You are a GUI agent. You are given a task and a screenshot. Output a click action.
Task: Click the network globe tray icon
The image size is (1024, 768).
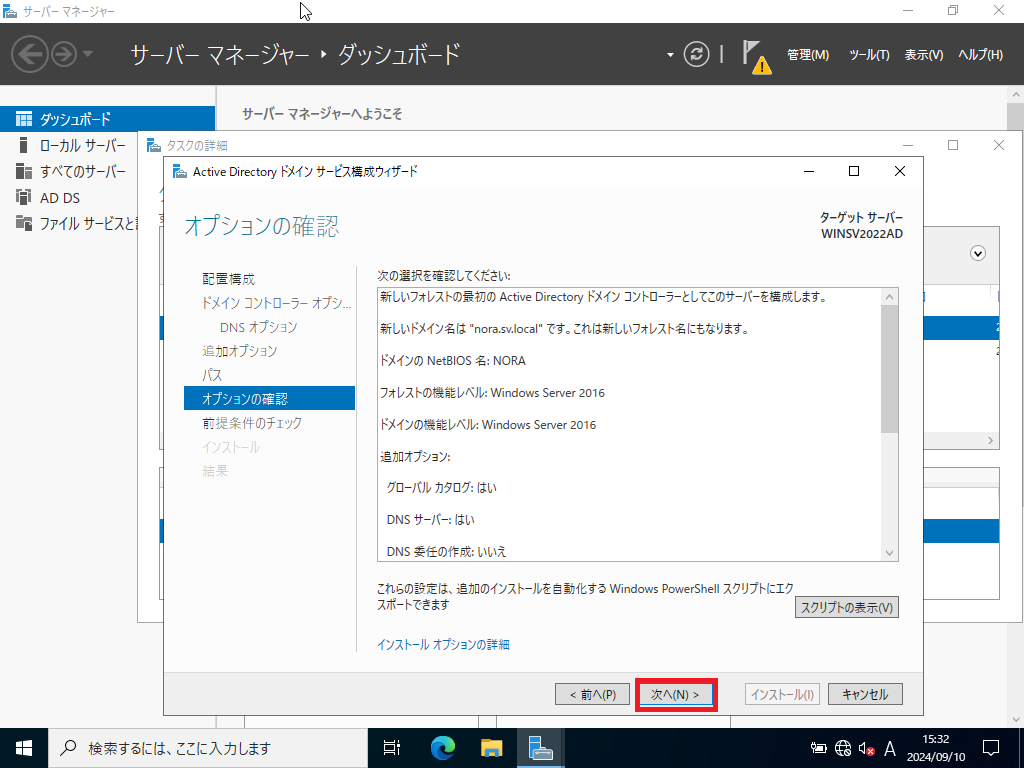(x=843, y=748)
